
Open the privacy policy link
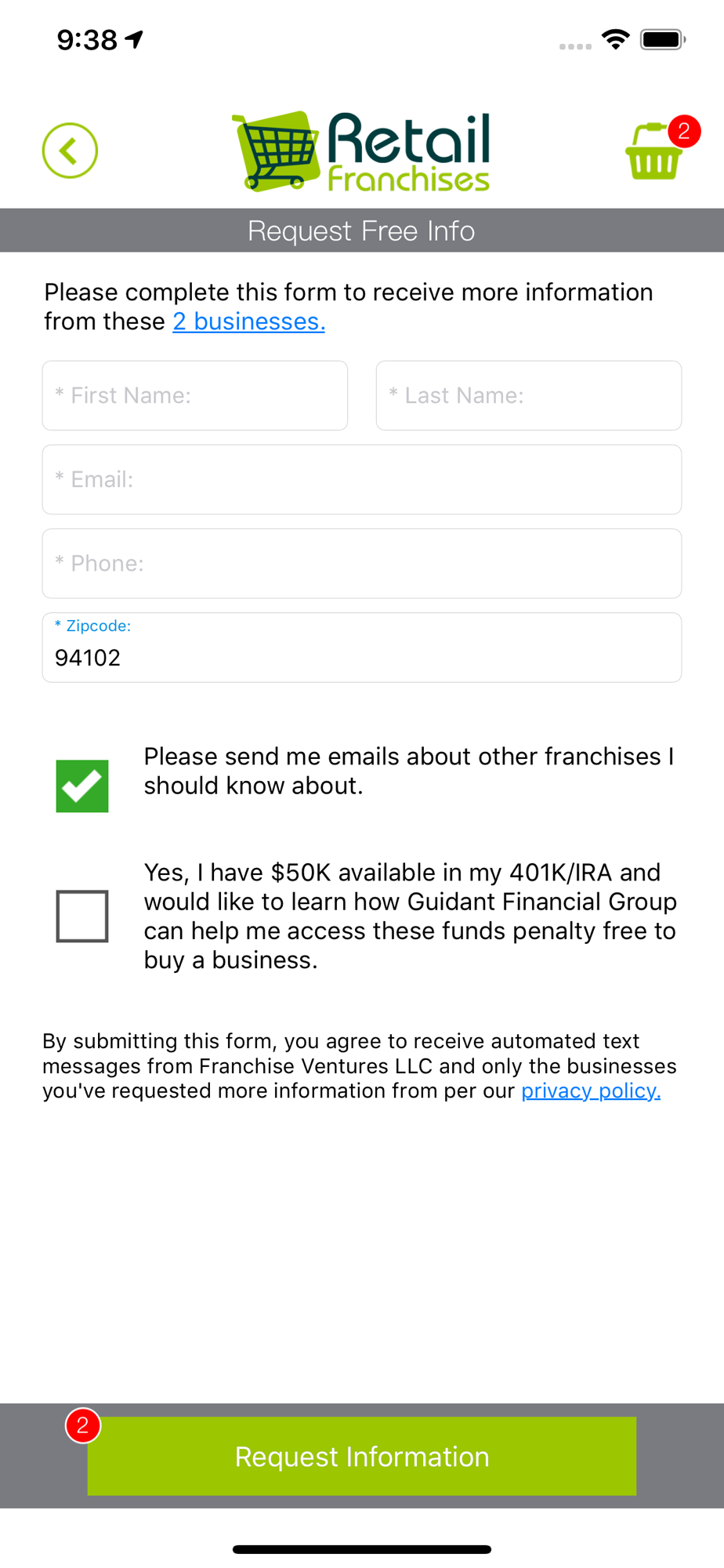[591, 1091]
